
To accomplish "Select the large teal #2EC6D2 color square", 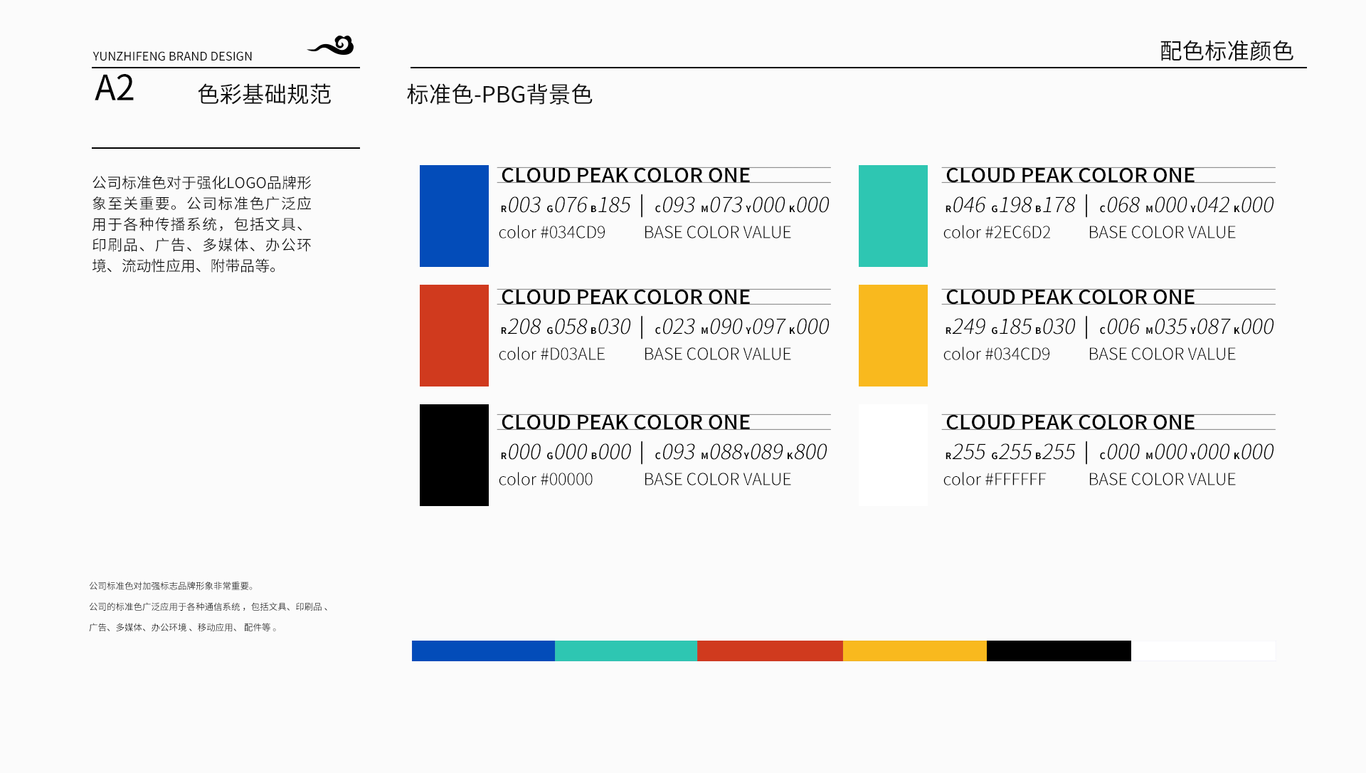I will pos(893,216).
